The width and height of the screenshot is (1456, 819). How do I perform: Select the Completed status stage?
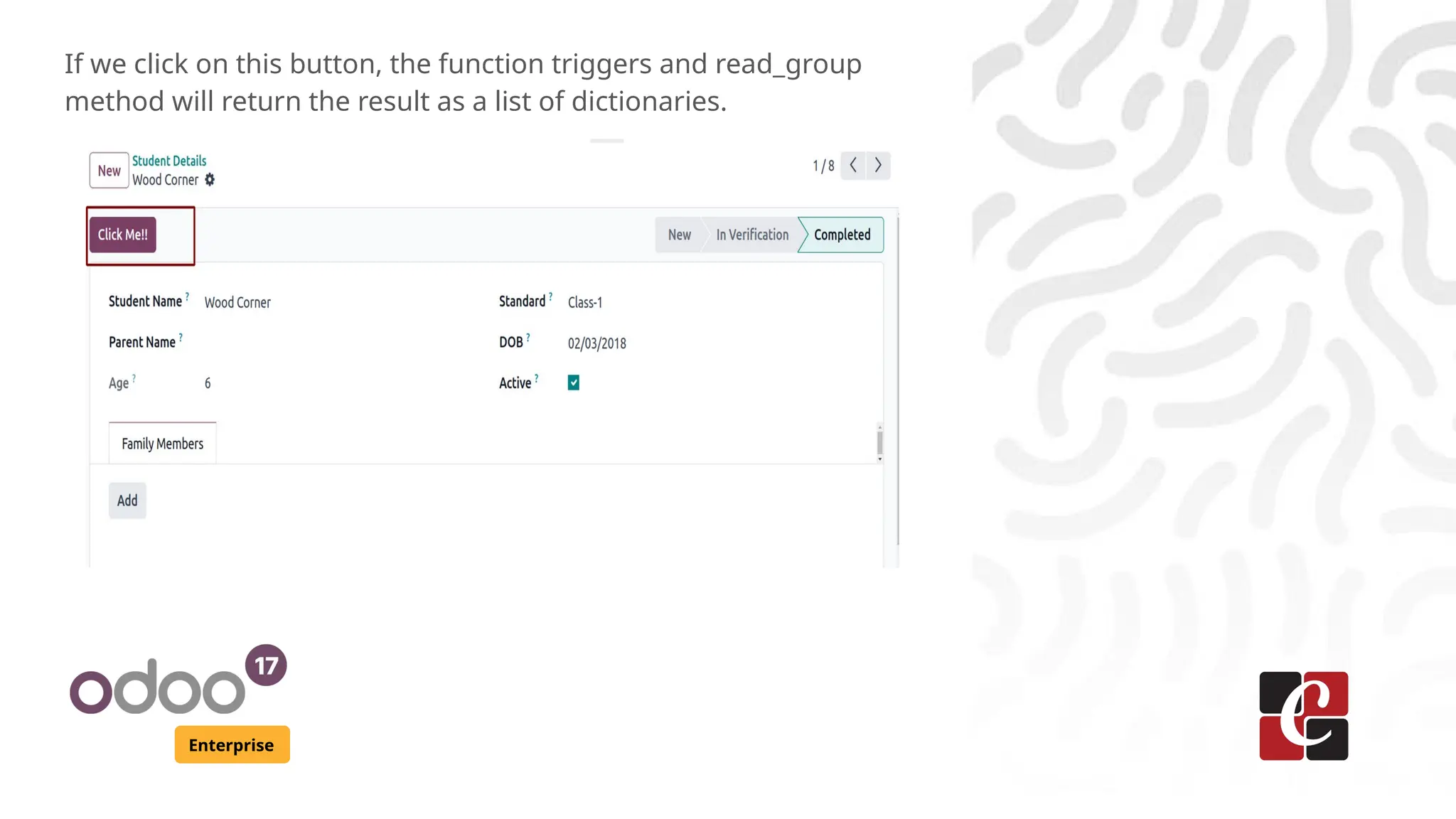[x=842, y=235]
